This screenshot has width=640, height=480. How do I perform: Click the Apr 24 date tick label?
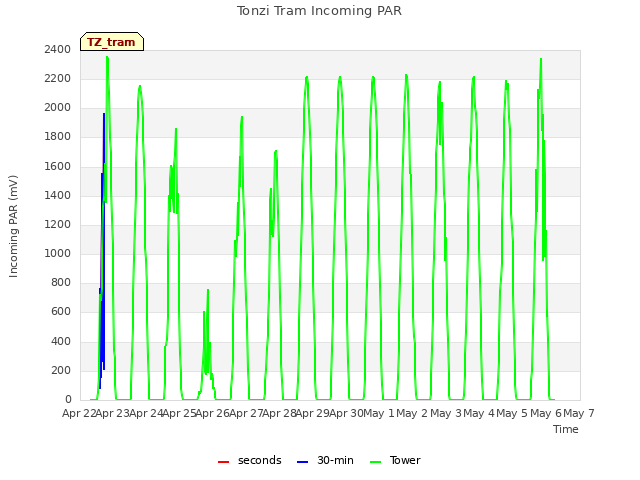pyautogui.click(x=146, y=413)
